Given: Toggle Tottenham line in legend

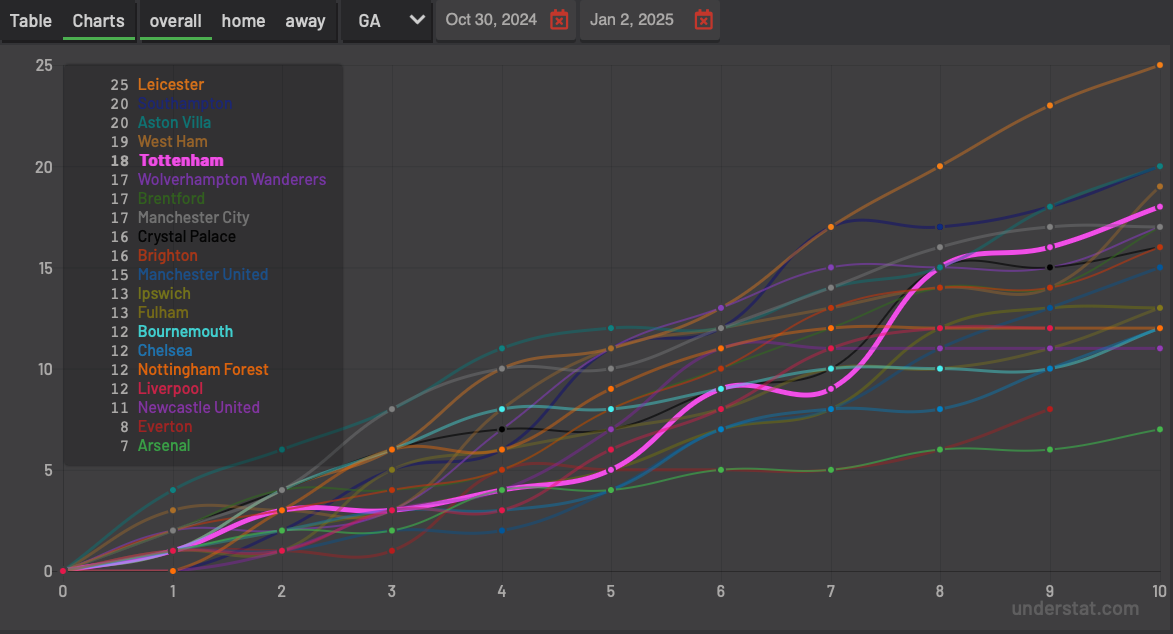Looking at the screenshot, I should [x=181, y=160].
